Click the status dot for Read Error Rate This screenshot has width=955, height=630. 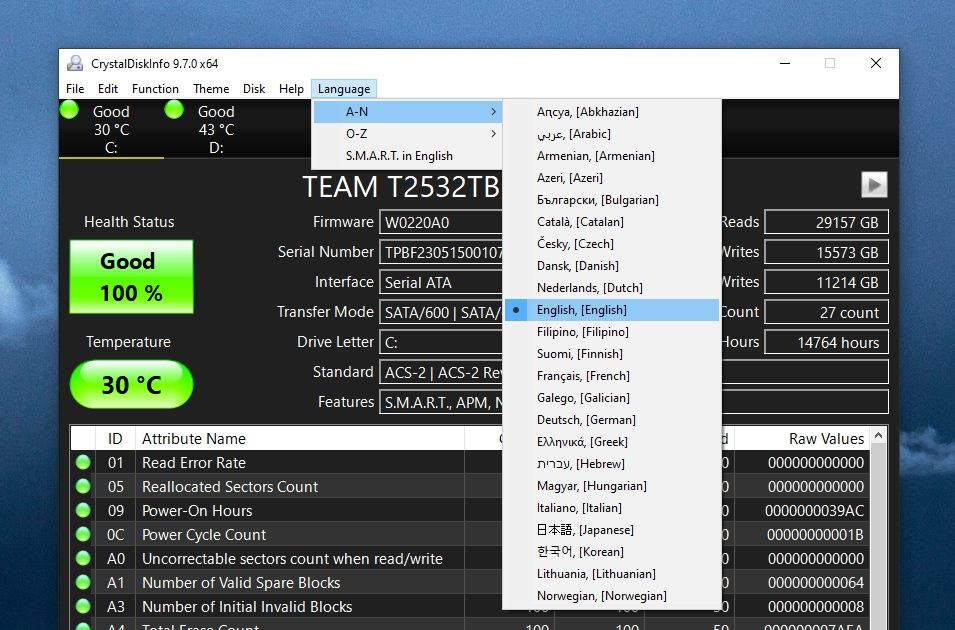[x=83, y=462]
